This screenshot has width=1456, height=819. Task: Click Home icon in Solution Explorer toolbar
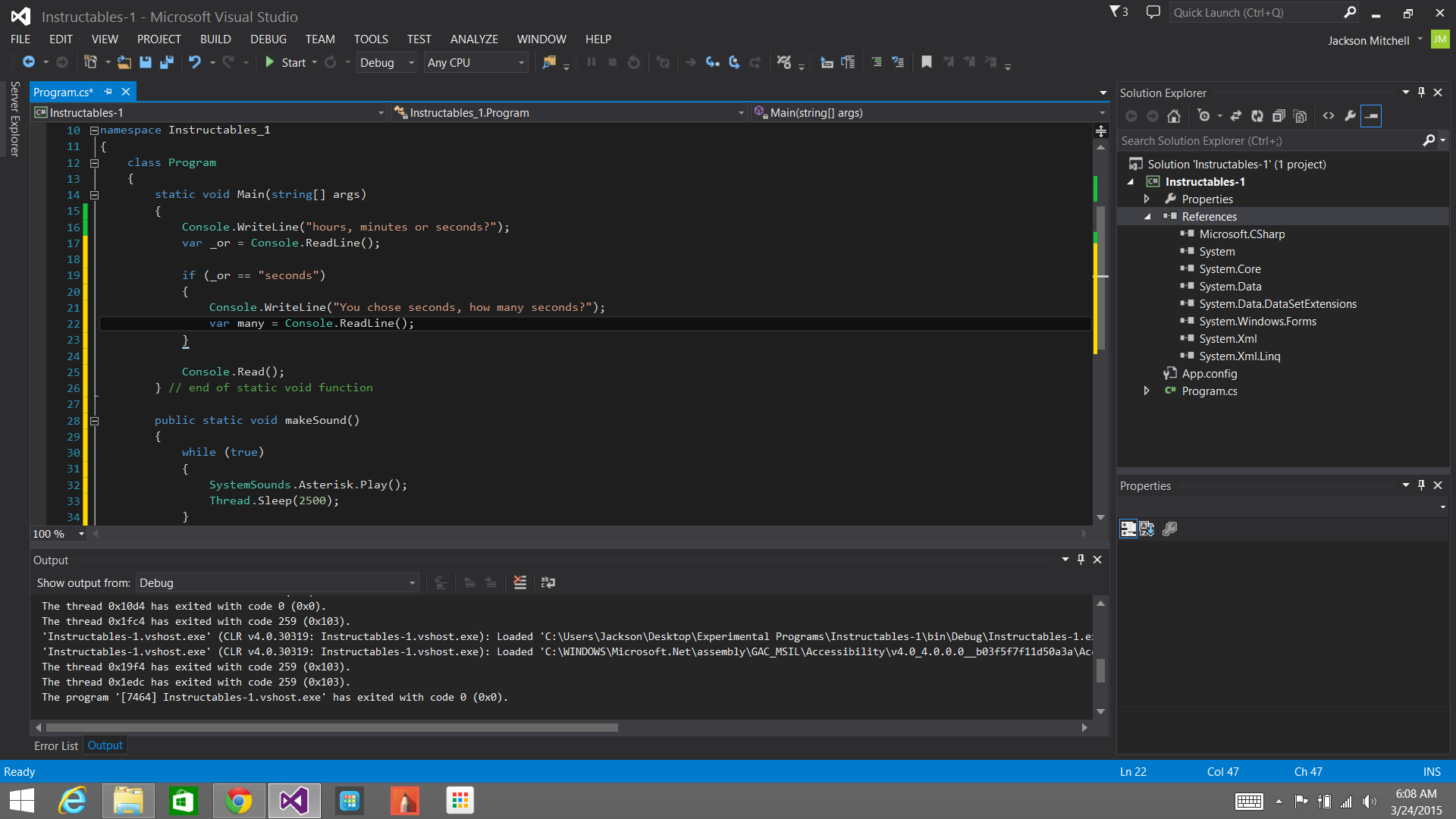coord(1174,116)
